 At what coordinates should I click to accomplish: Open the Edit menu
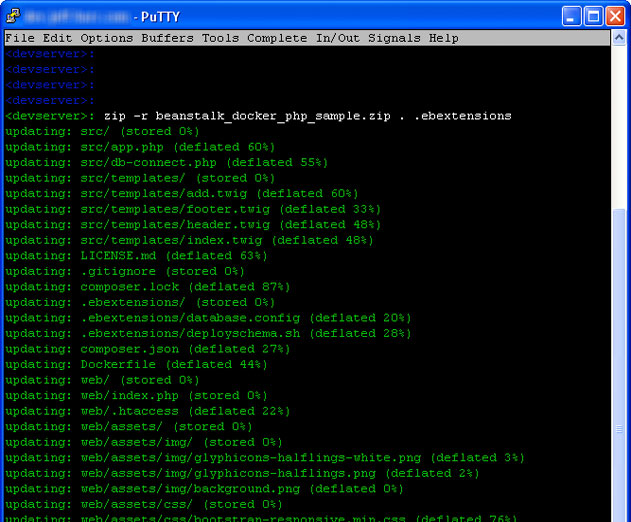click(58, 38)
